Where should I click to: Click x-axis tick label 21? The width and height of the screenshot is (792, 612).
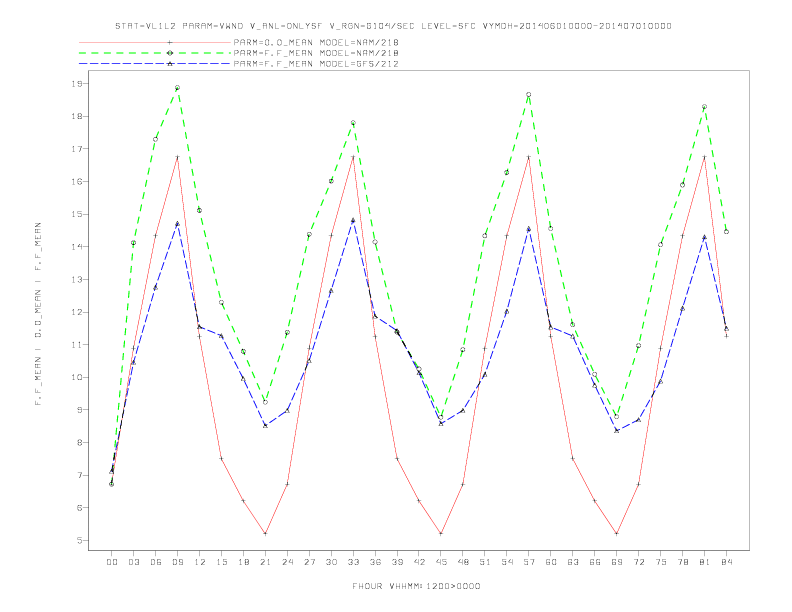point(265,562)
